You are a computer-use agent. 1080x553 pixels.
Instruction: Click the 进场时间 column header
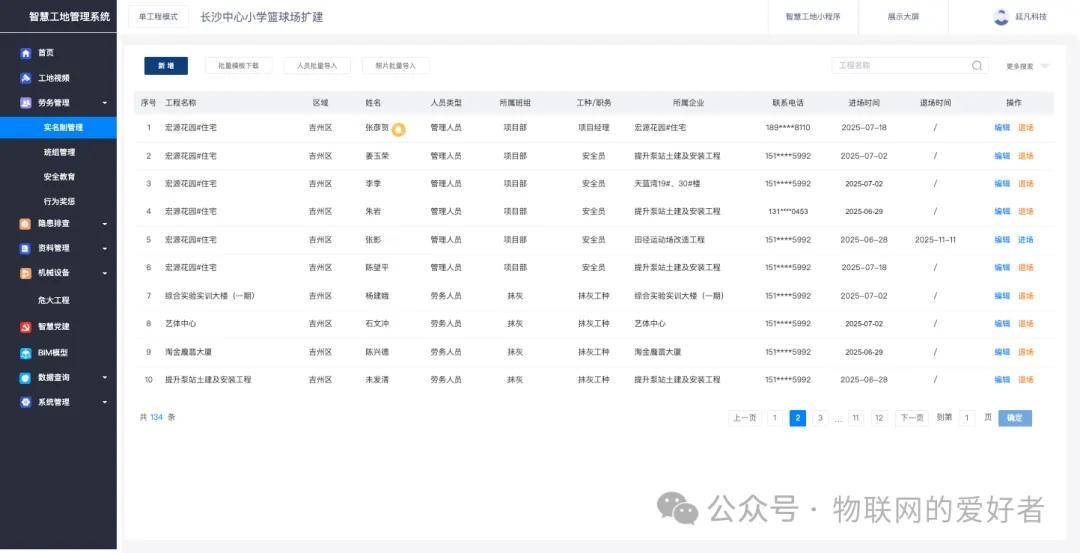864,103
